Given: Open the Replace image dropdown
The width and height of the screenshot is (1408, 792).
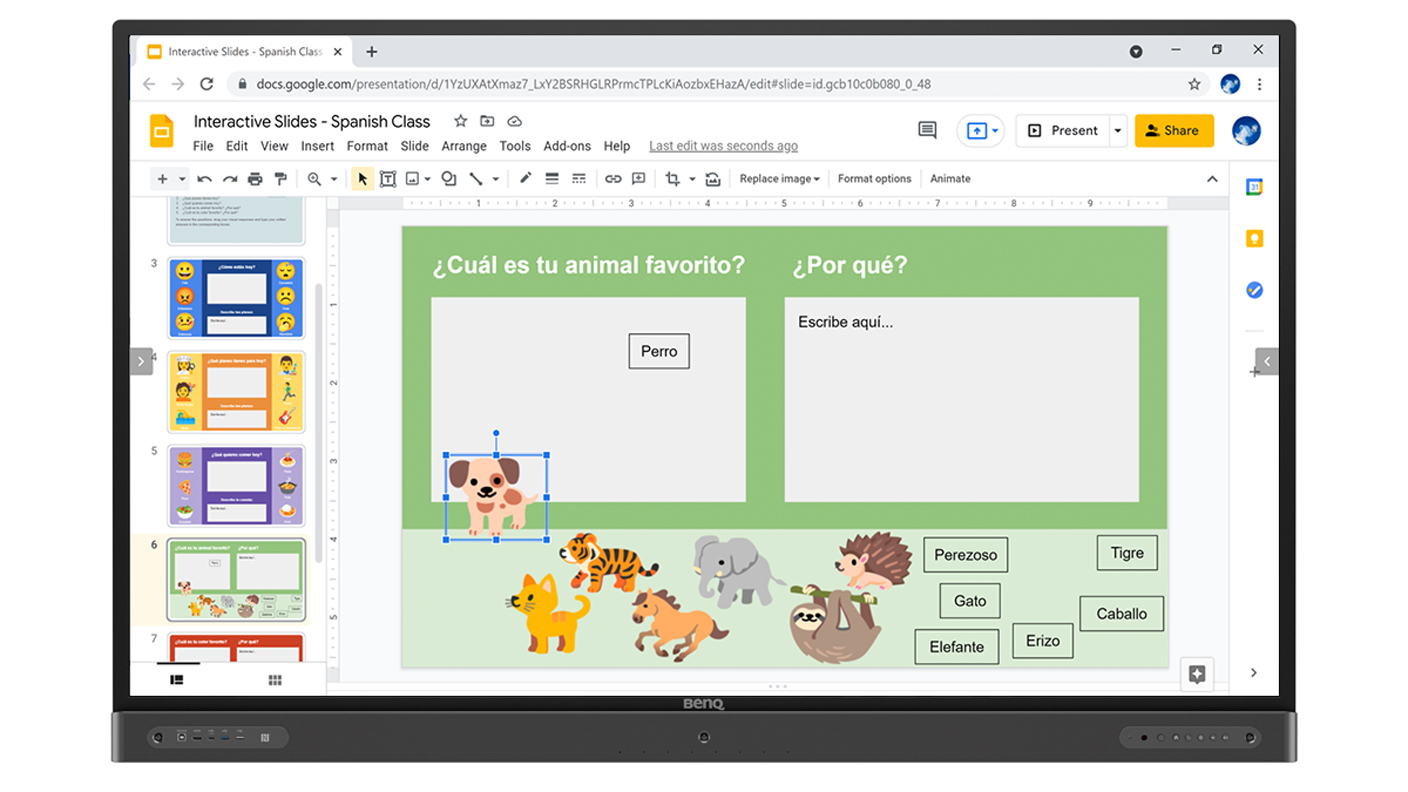Looking at the screenshot, I should (779, 178).
